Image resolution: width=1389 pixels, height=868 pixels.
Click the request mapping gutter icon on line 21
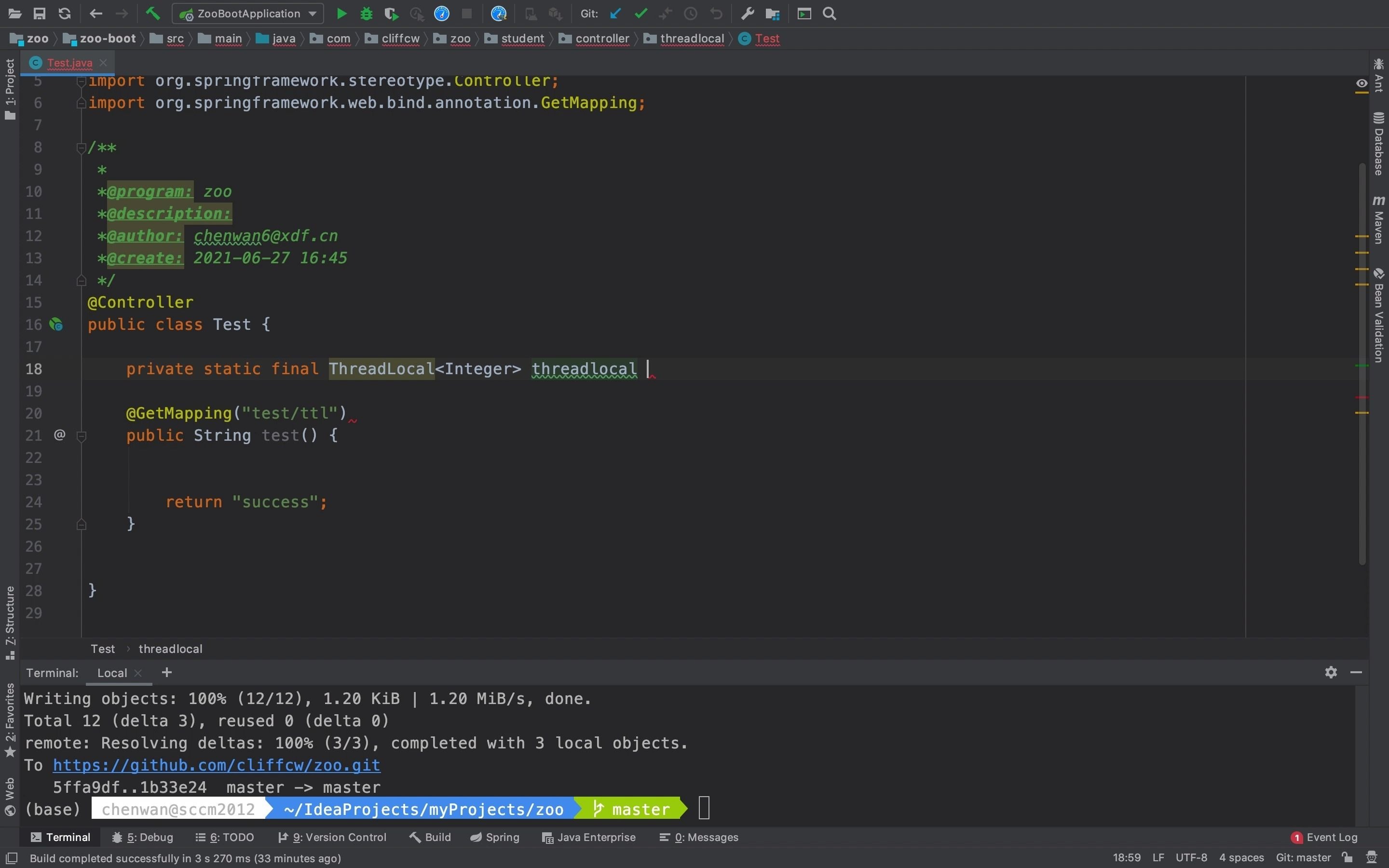[x=59, y=435]
